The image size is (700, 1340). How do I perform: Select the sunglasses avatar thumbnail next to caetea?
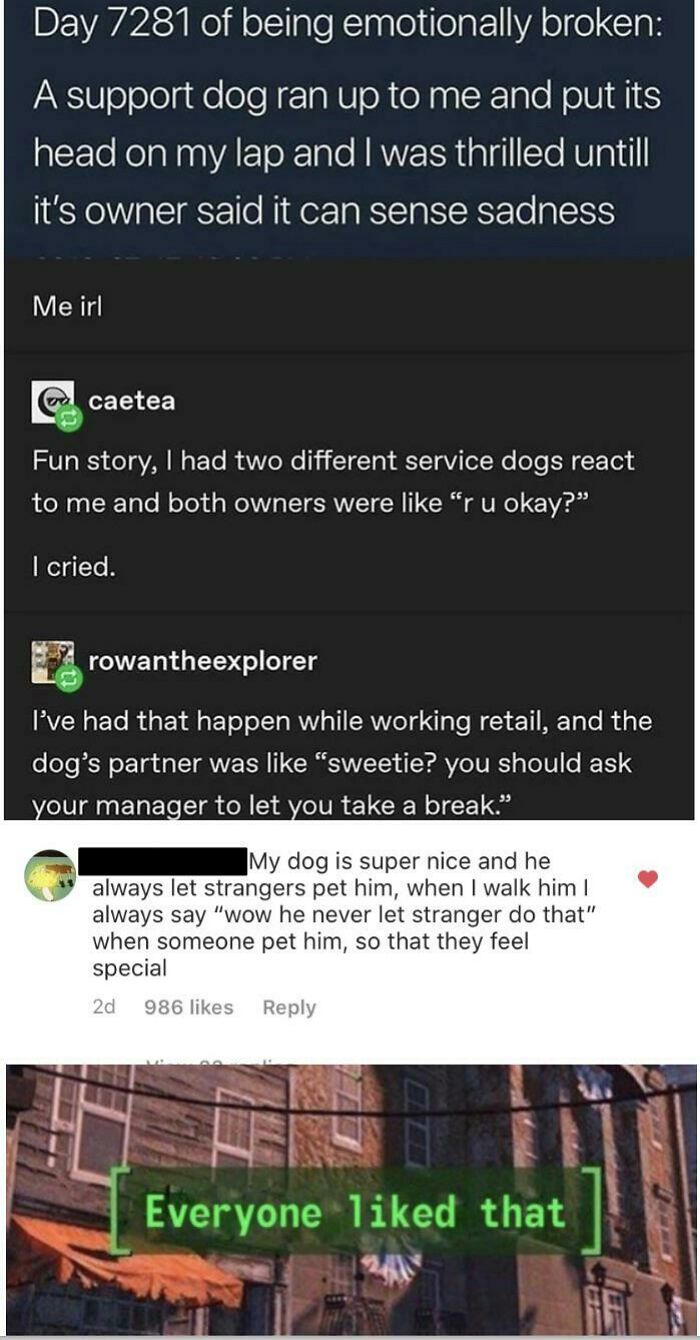47,399
